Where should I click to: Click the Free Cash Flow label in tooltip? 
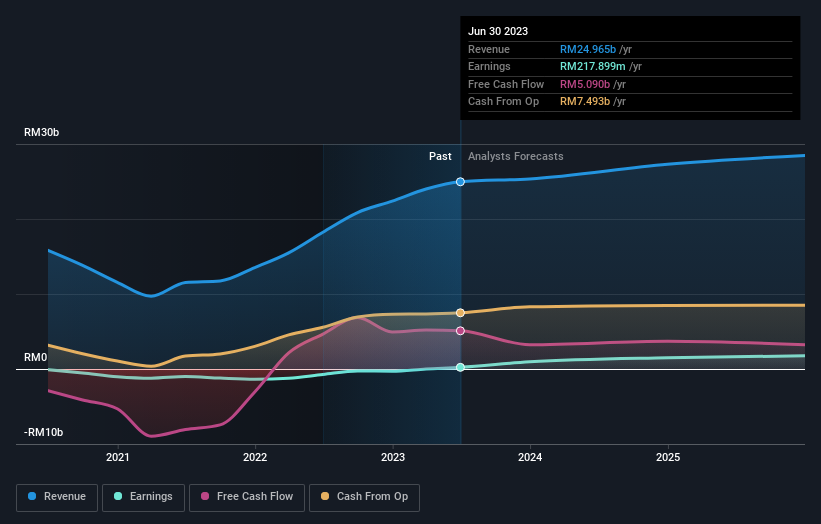click(x=506, y=84)
